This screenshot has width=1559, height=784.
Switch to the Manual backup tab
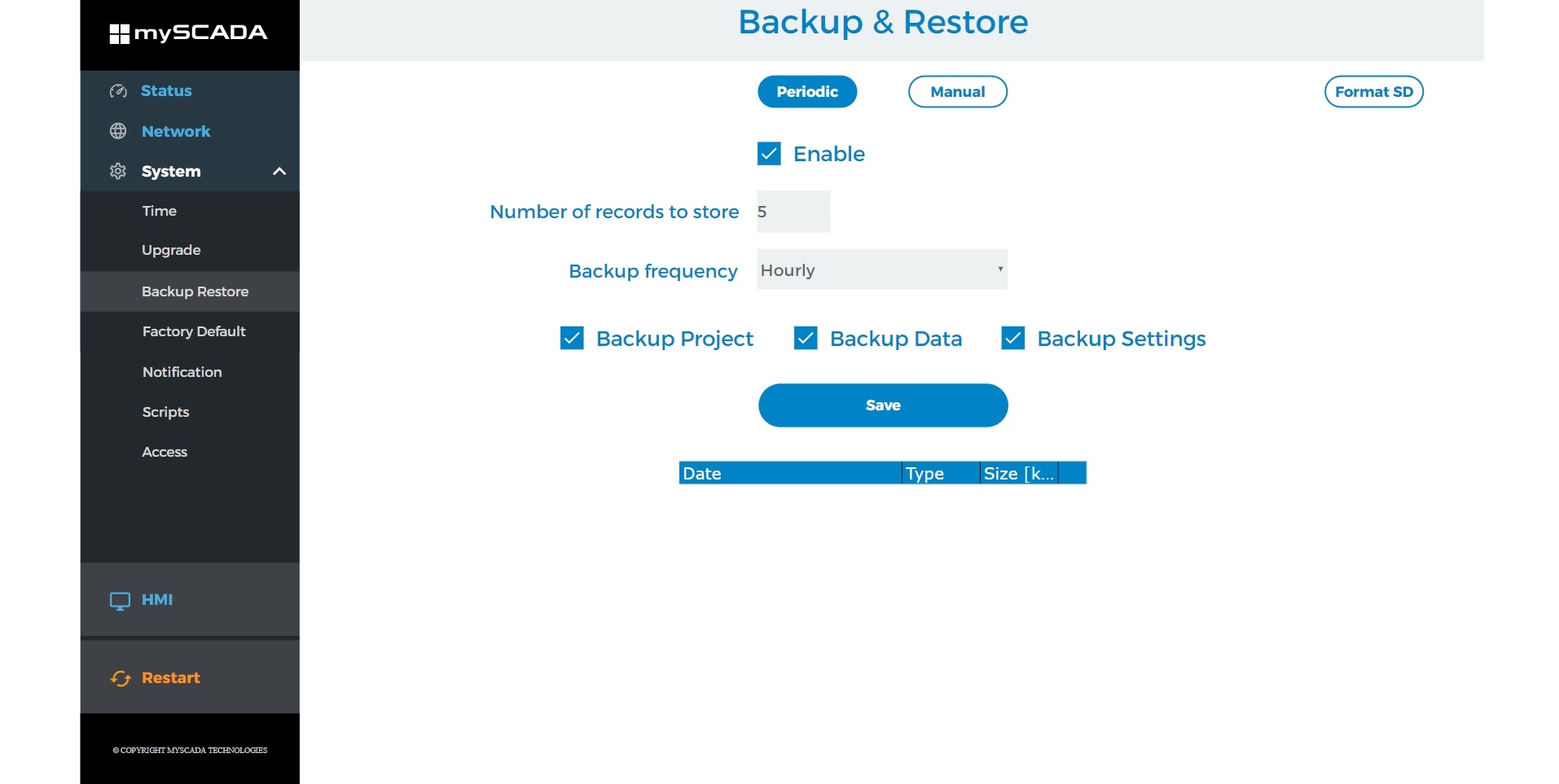coord(958,91)
